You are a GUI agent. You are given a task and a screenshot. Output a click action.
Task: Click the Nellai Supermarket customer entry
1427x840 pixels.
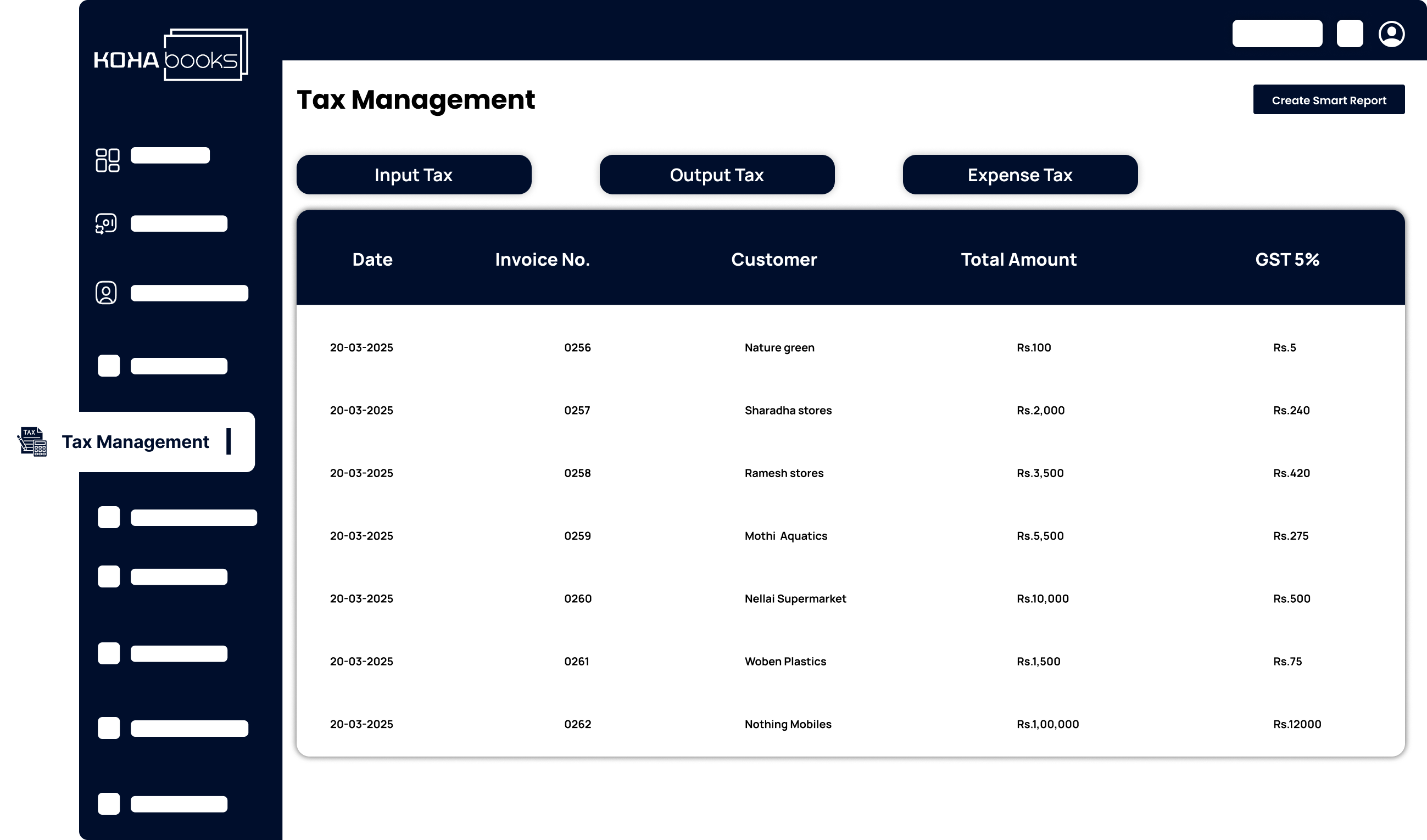tap(795, 598)
